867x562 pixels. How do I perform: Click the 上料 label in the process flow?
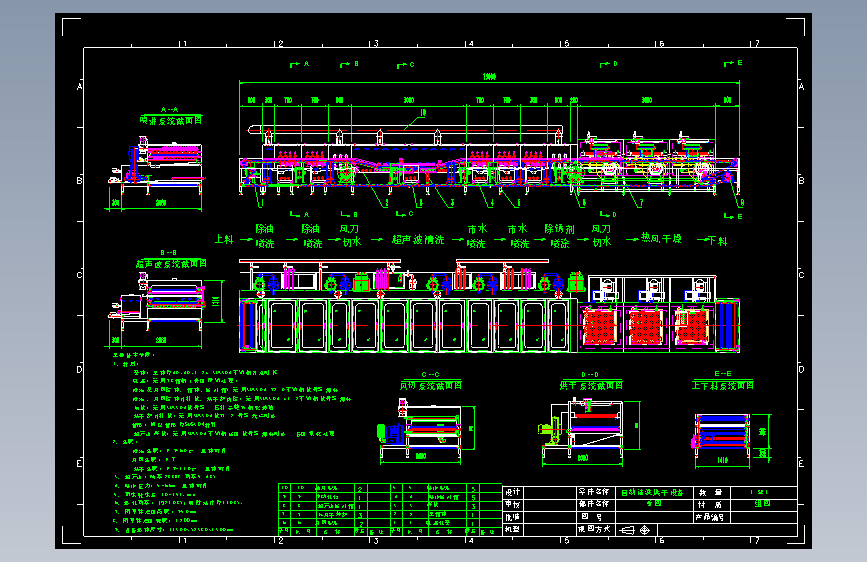[224, 239]
